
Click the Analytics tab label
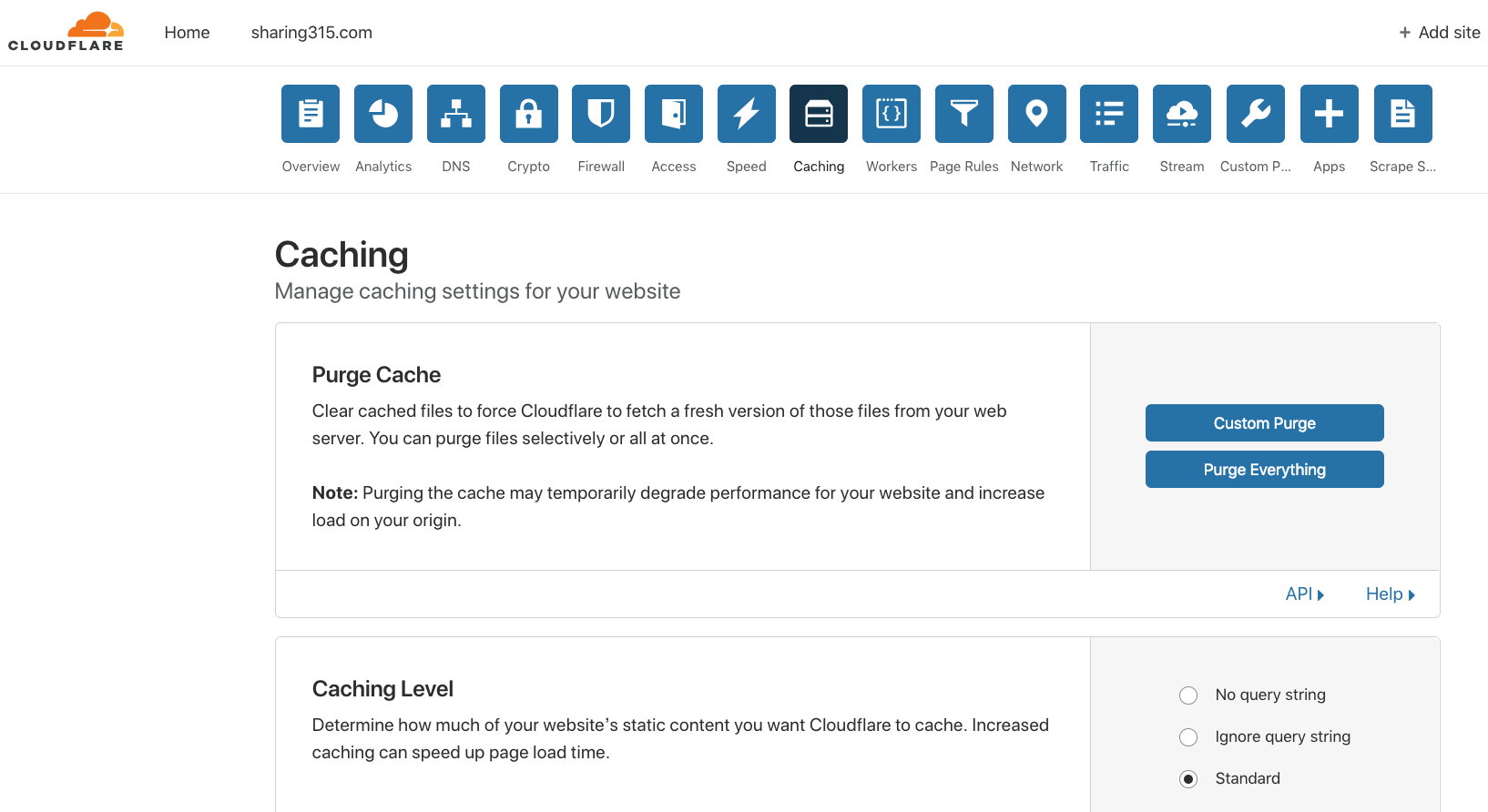tap(383, 167)
